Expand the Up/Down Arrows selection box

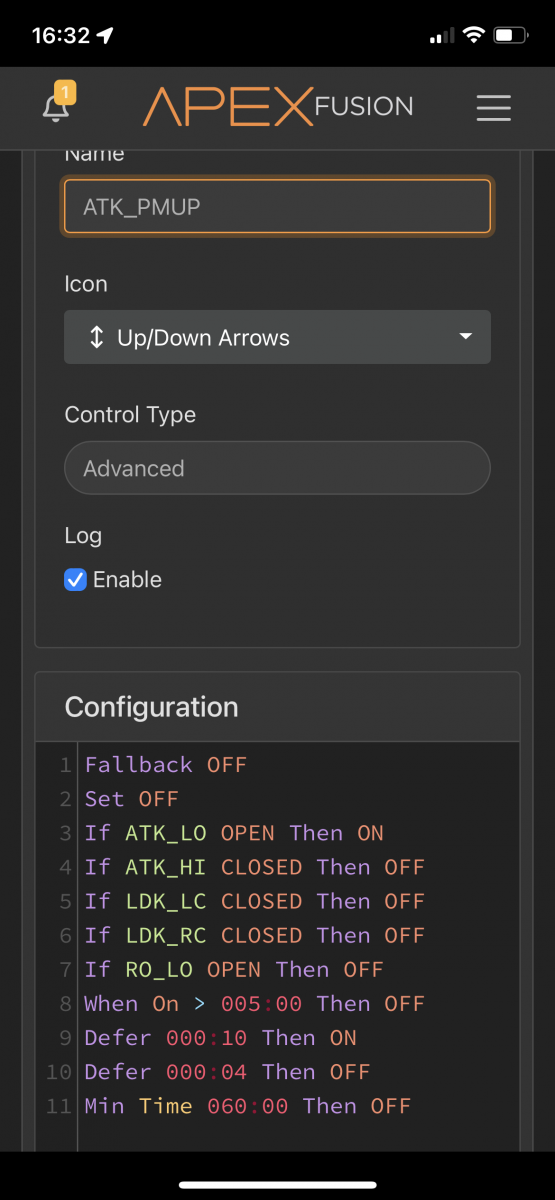[277, 337]
